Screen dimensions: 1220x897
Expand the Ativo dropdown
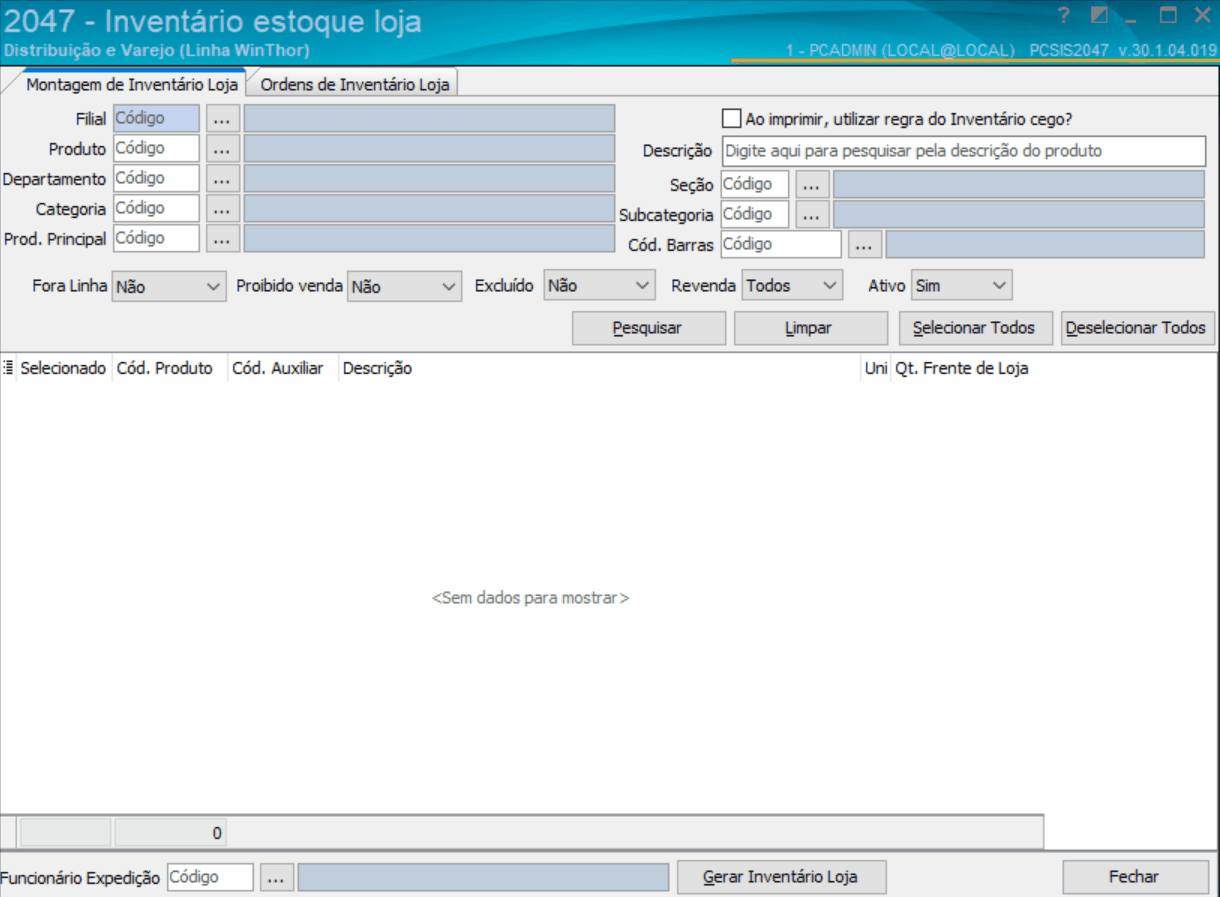[1000, 286]
